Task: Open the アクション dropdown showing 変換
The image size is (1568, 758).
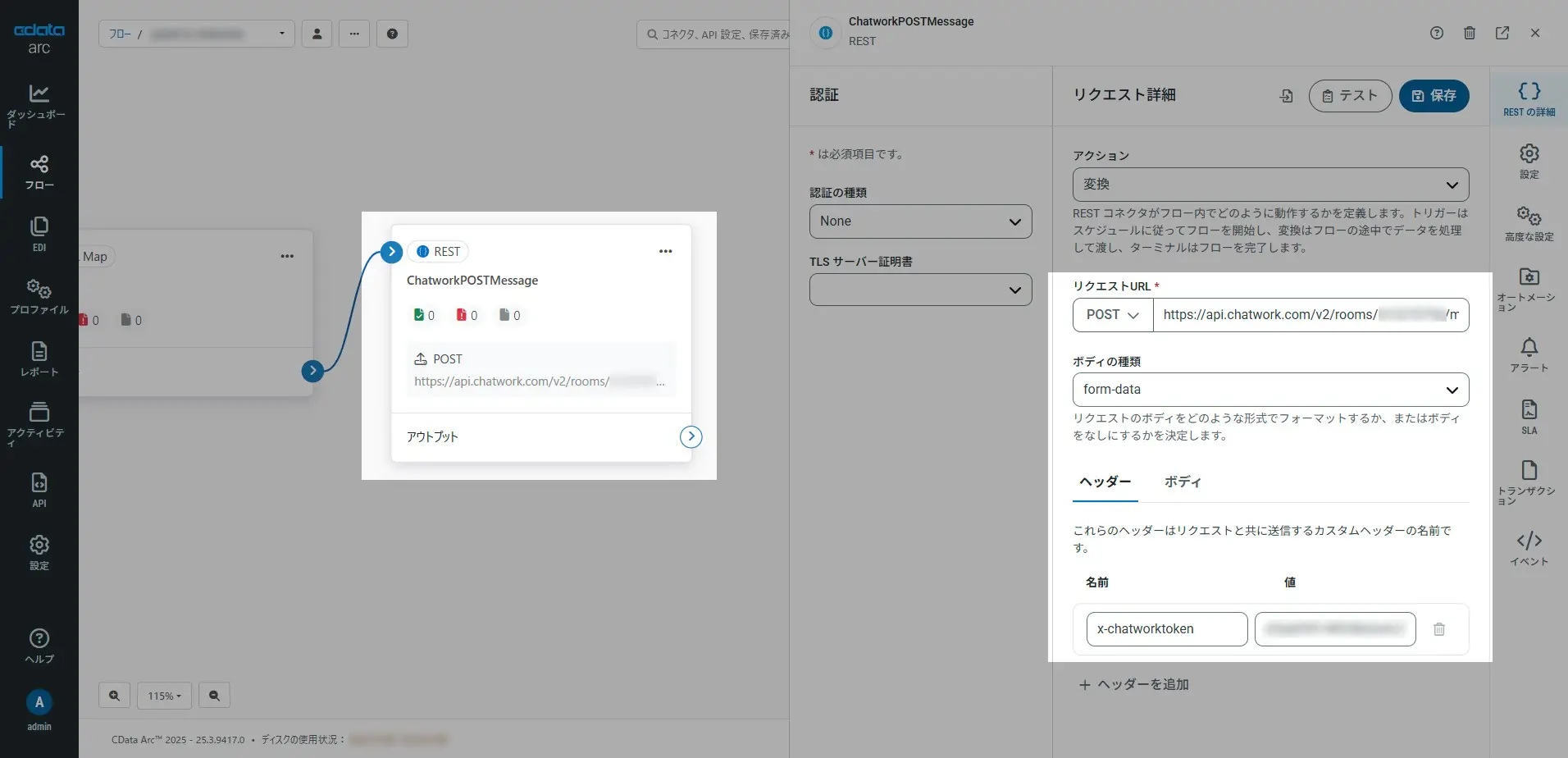Action: pyautogui.click(x=1269, y=185)
